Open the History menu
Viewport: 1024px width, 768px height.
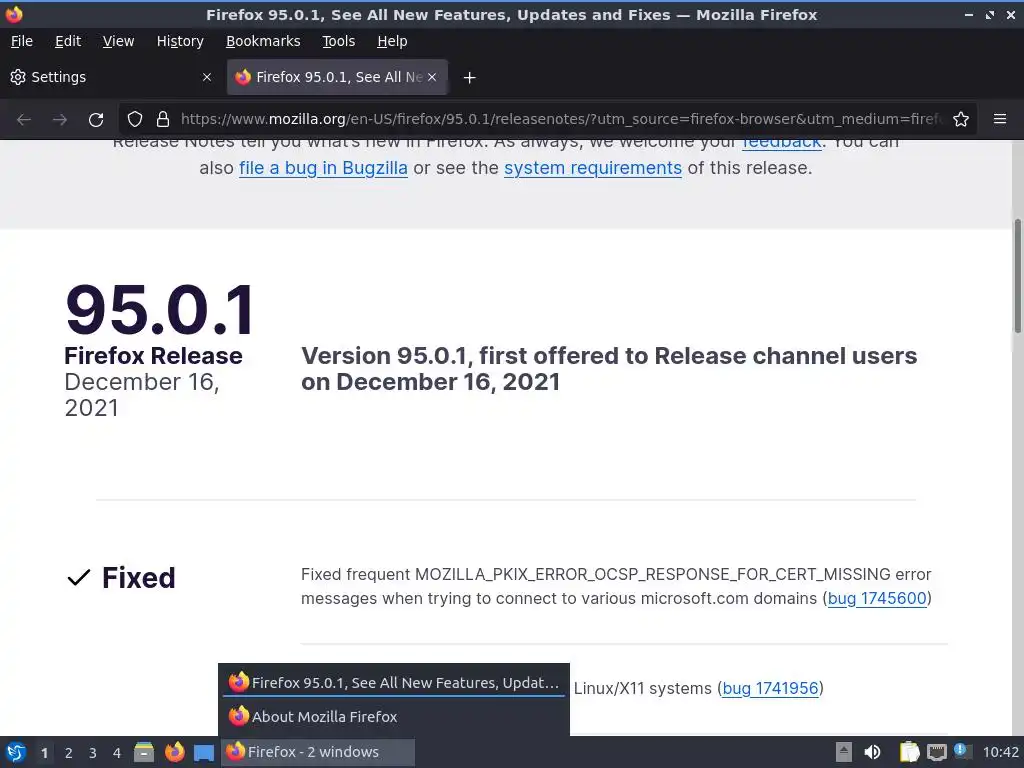click(180, 41)
